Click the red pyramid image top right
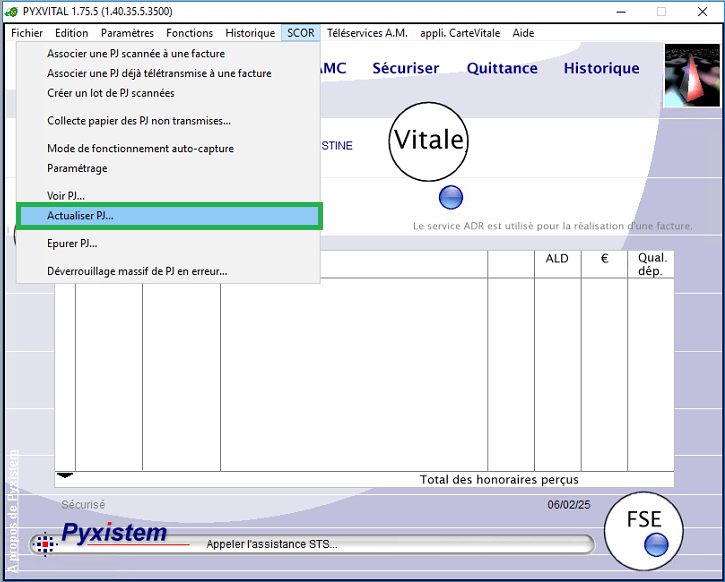The image size is (725, 582). pos(691,76)
